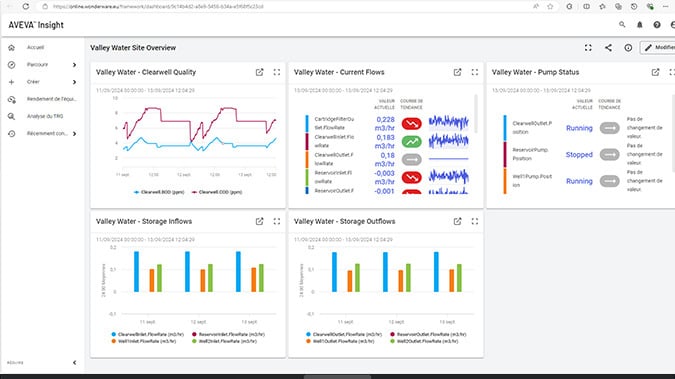Open Analyse du TRG menu item

45,116
